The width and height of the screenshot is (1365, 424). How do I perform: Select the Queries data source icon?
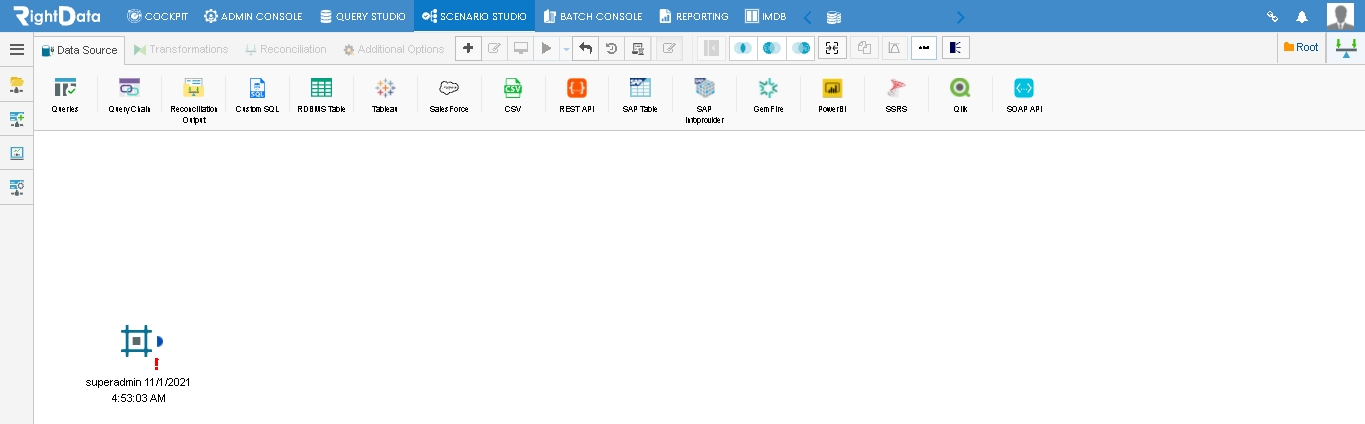tap(65, 87)
